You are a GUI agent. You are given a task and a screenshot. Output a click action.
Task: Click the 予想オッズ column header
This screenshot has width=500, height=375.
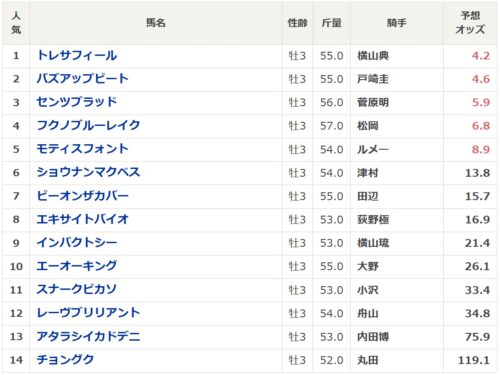point(470,23)
